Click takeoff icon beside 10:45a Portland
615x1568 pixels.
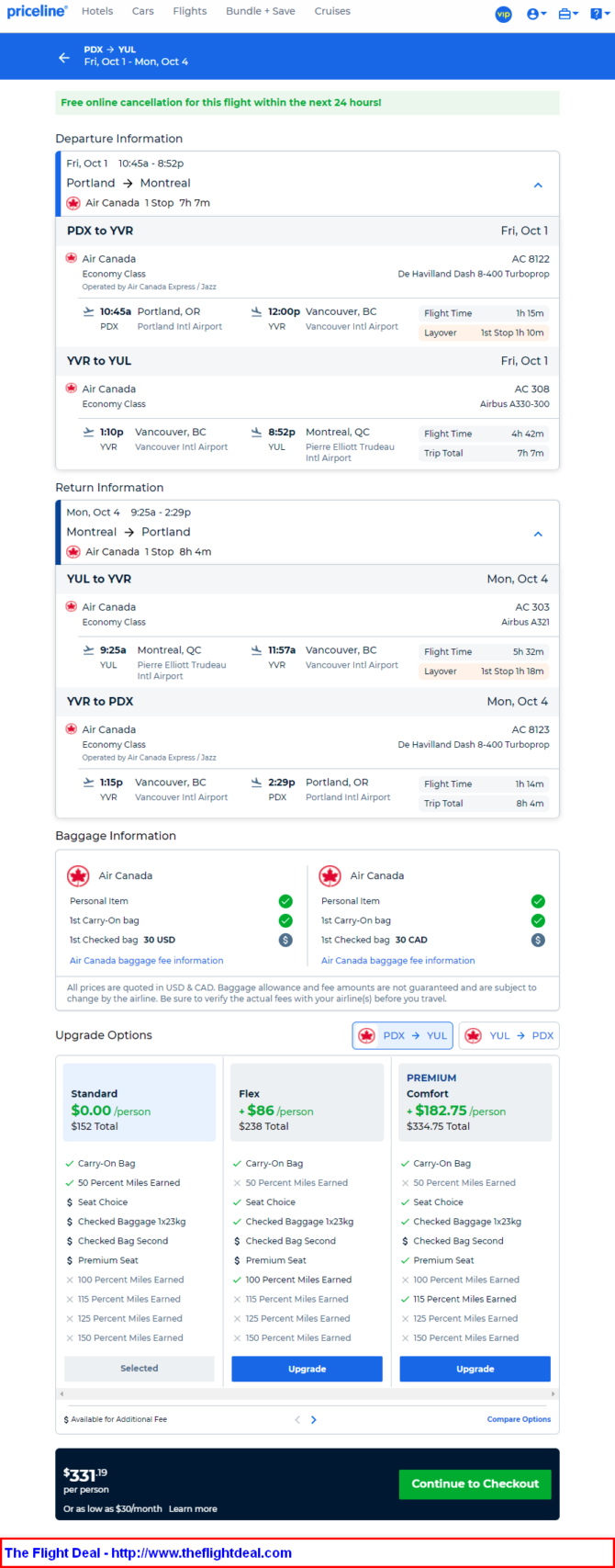tap(88, 311)
